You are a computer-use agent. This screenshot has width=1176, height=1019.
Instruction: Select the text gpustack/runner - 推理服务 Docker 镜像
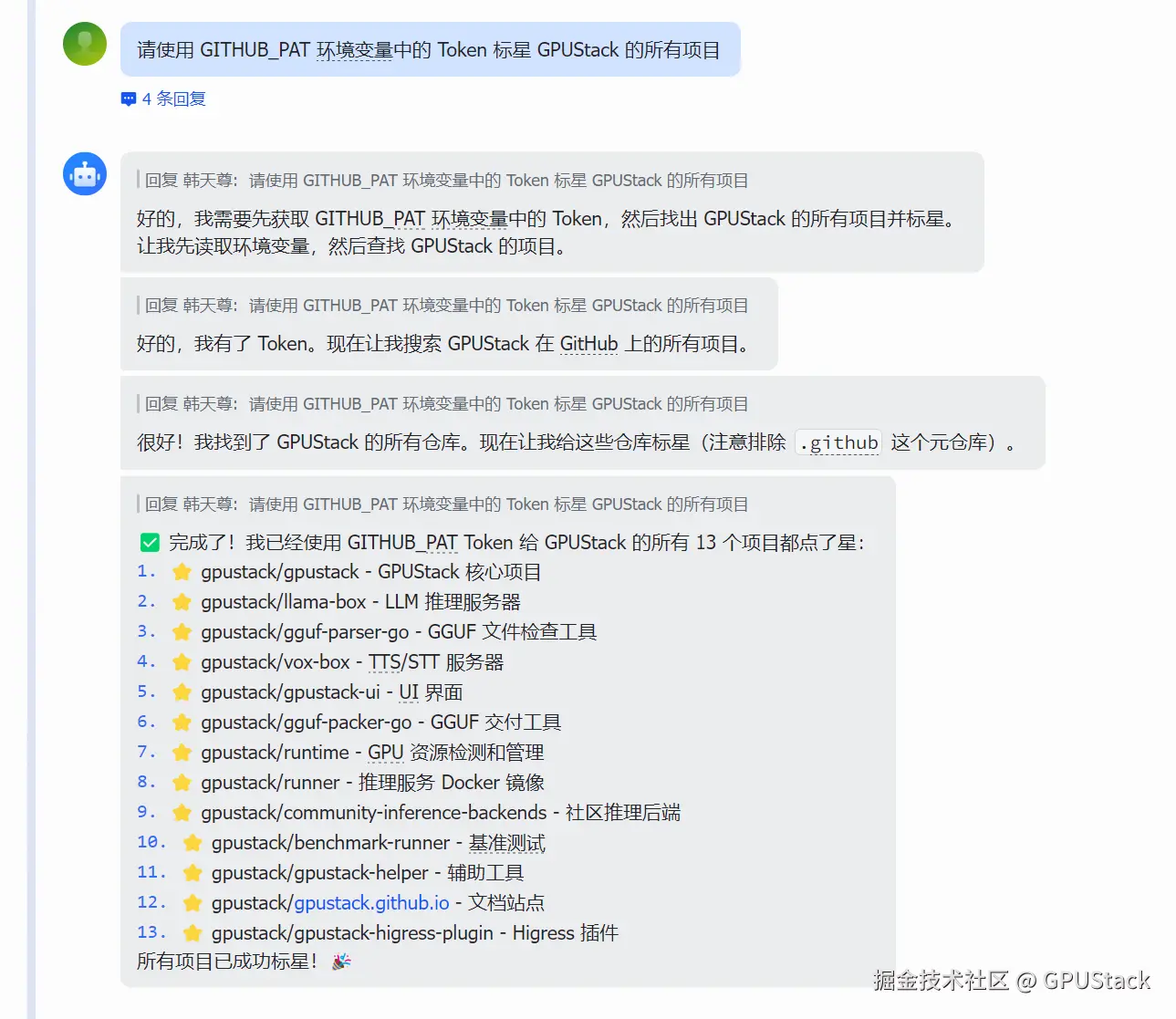click(x=372, y=783)
